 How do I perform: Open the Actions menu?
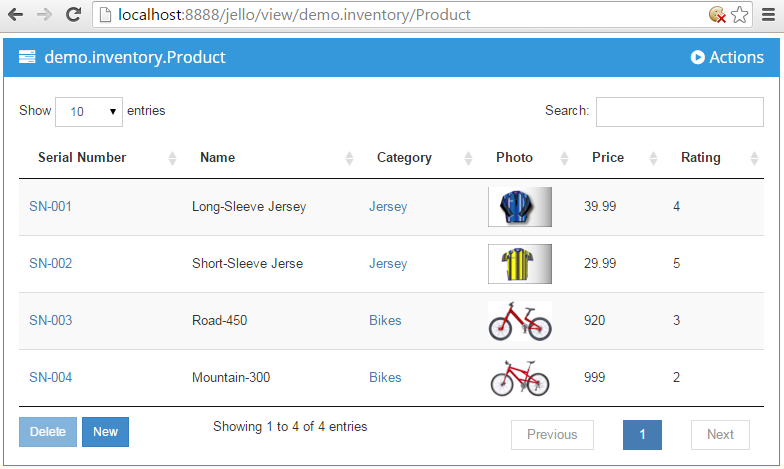[727, 58]
